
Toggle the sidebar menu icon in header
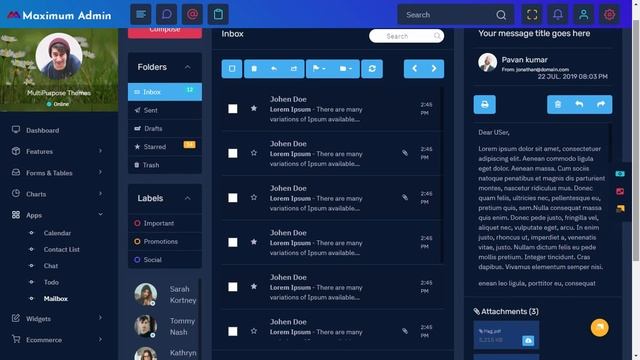(x=140, y=15)
